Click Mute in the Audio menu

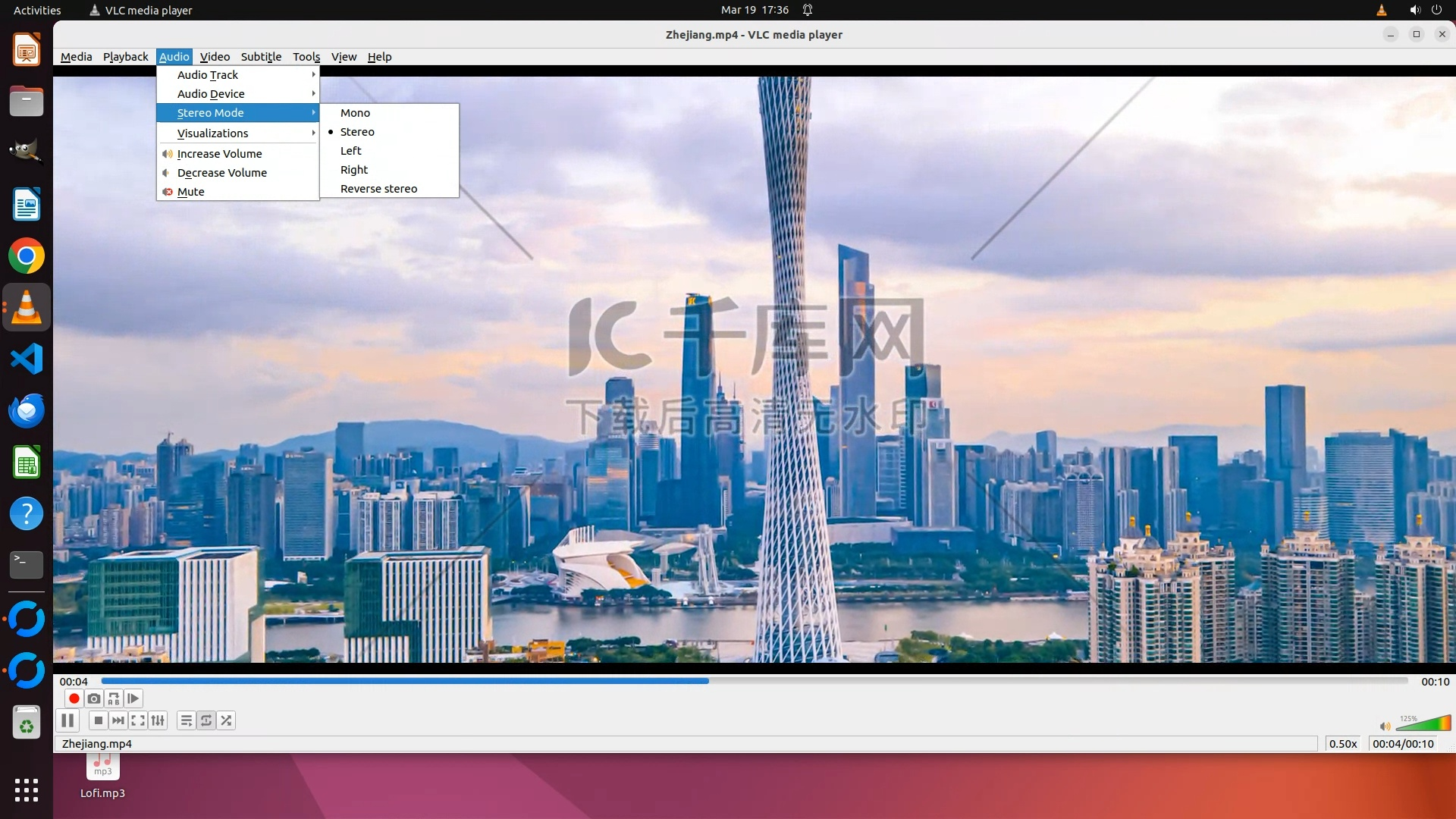(x=191, y=192)
